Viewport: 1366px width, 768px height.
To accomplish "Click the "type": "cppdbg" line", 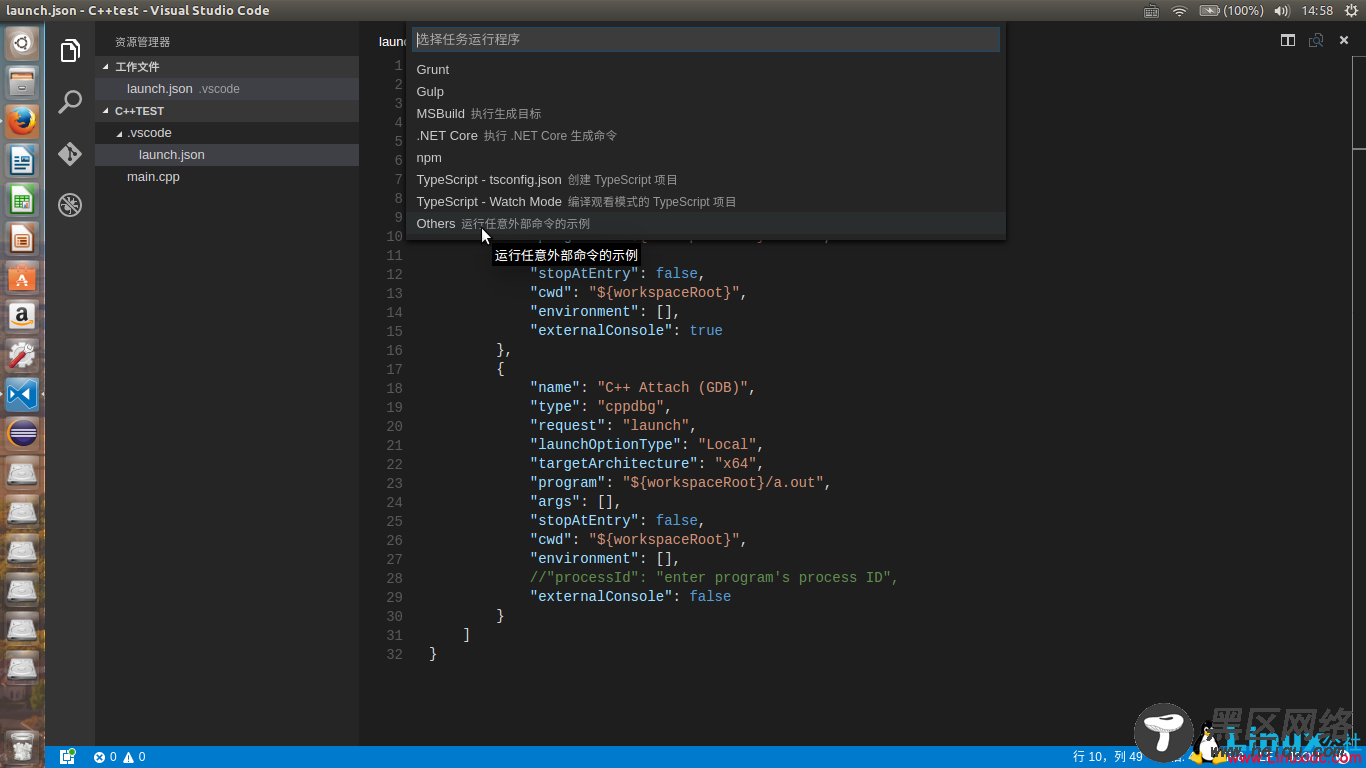I will pos(601,406).
